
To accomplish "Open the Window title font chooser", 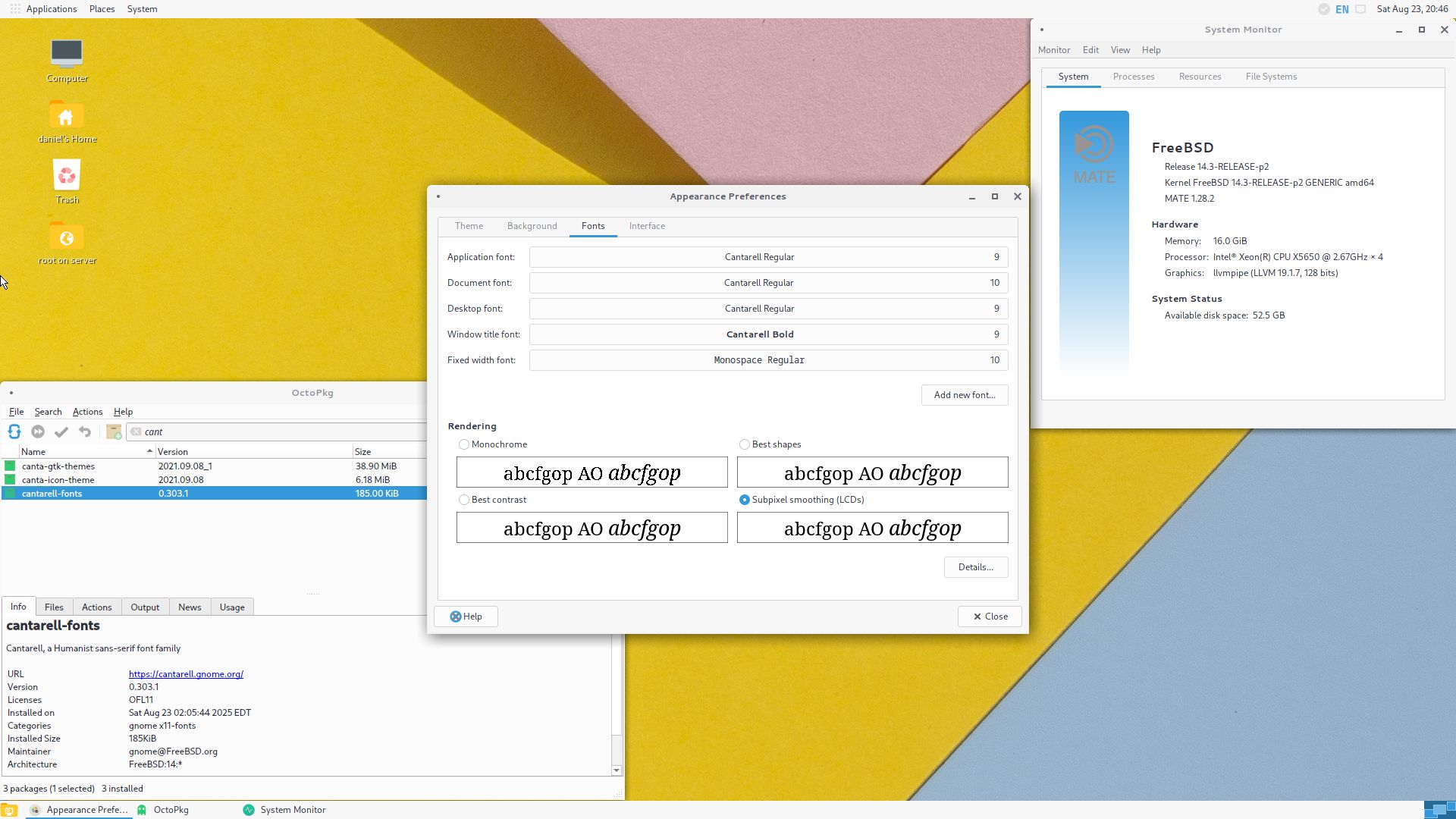I will (768, 334).
